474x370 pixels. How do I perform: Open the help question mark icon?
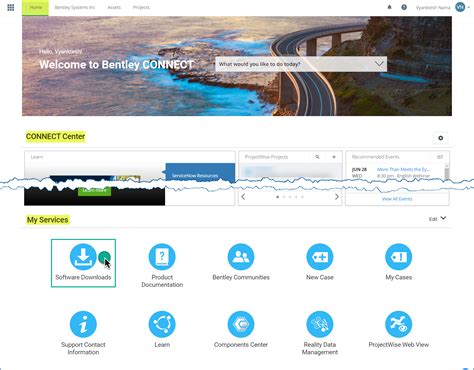tap(404, 7)
